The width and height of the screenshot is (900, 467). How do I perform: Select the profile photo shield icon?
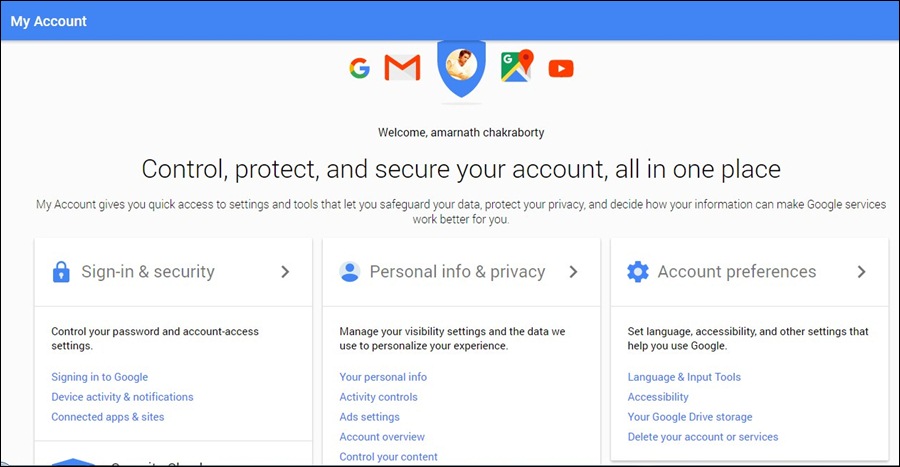click(x=461, y=68)
